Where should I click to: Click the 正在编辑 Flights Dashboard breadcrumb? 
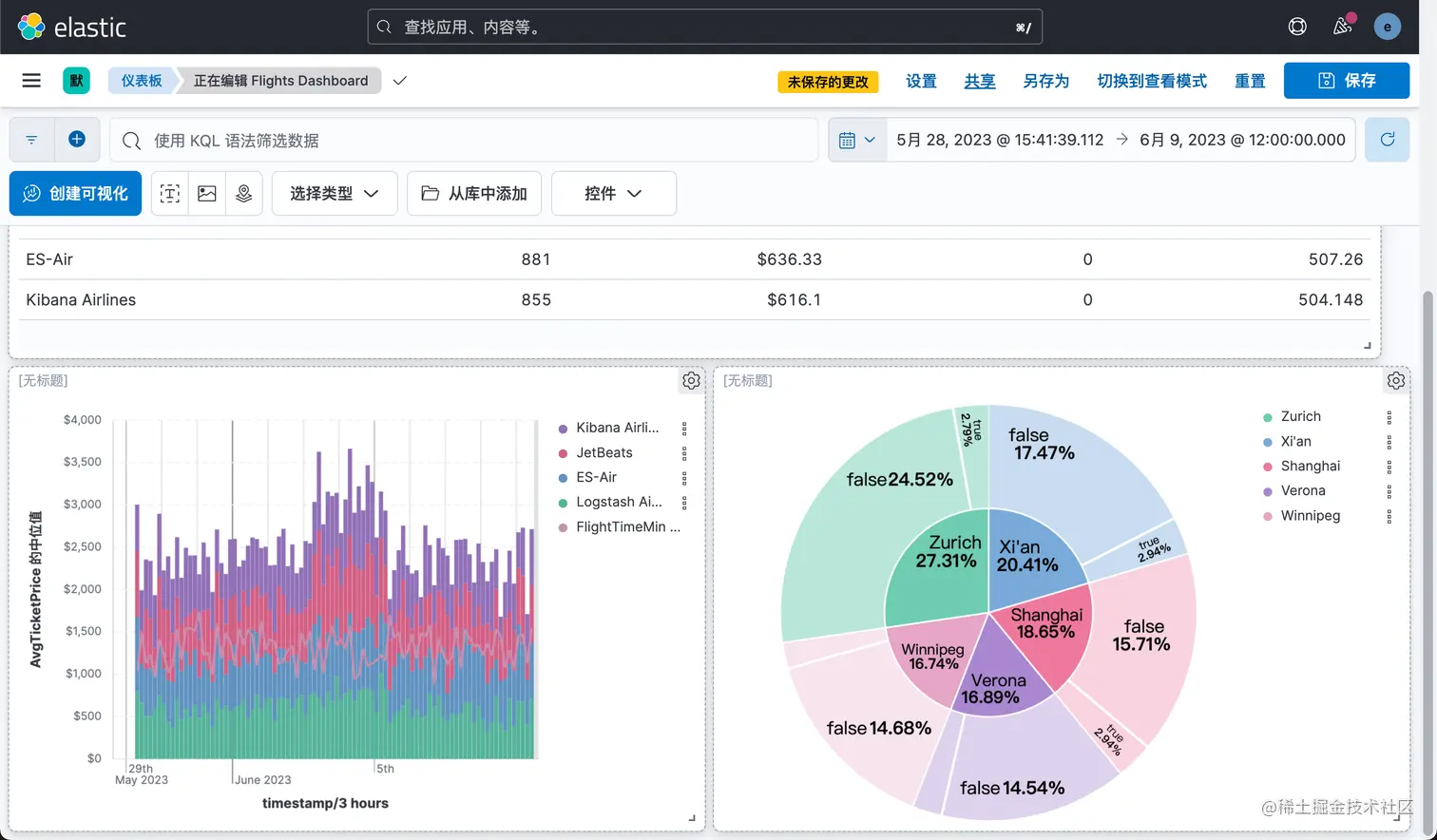(x=280, y=81)
